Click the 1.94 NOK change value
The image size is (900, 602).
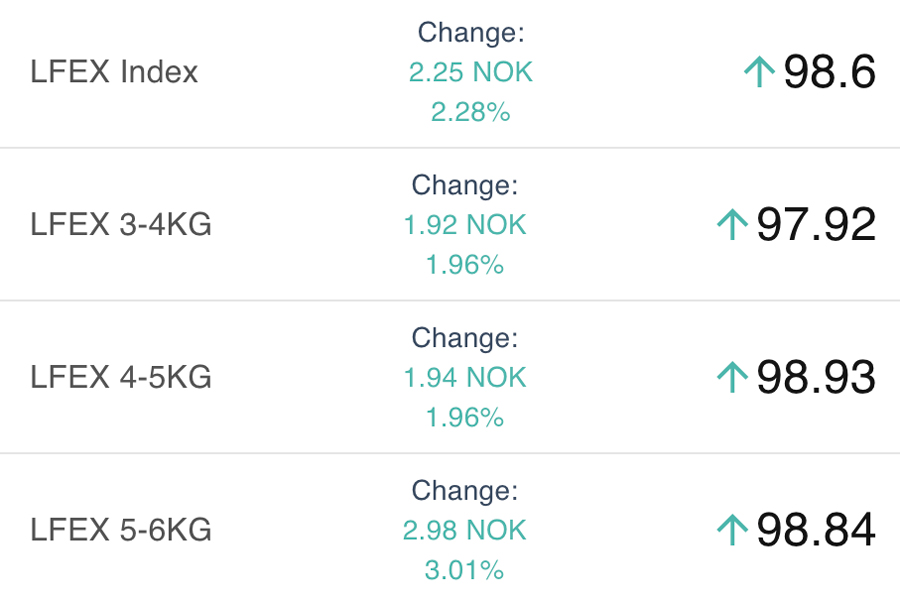click(x=465, y=377)
